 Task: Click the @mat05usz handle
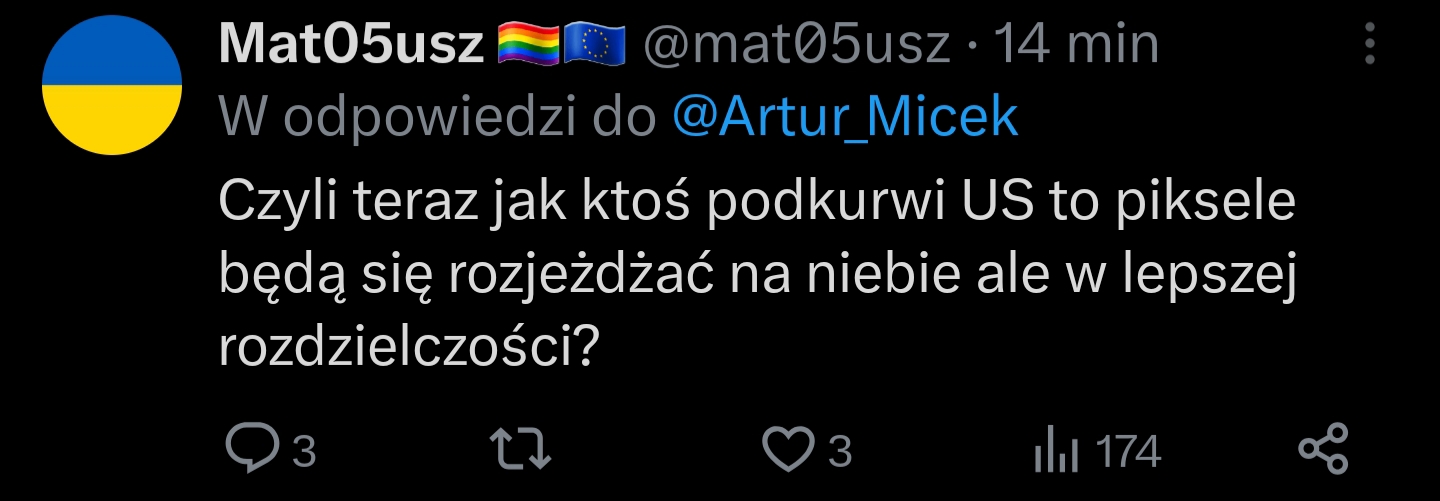(x=796, y=45)
